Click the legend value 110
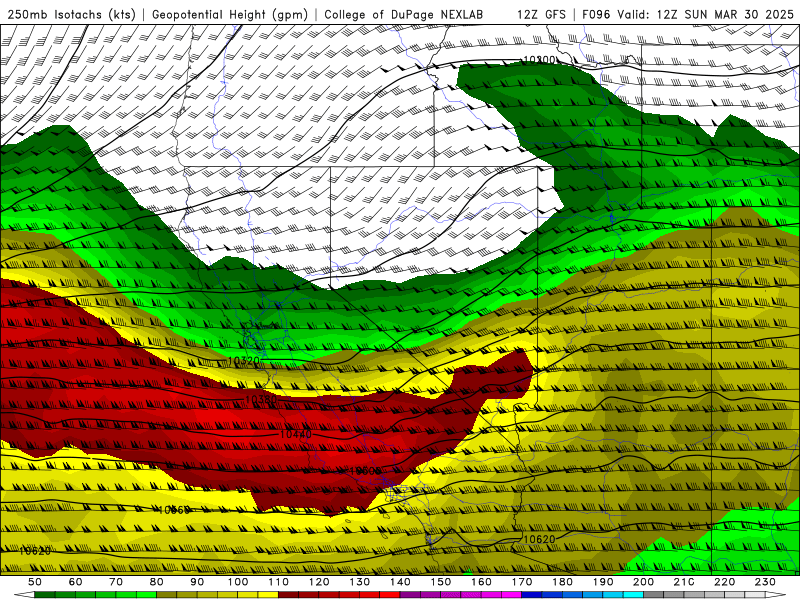Image resolution: width=800 pixels, height=600 pixels. 279,582
